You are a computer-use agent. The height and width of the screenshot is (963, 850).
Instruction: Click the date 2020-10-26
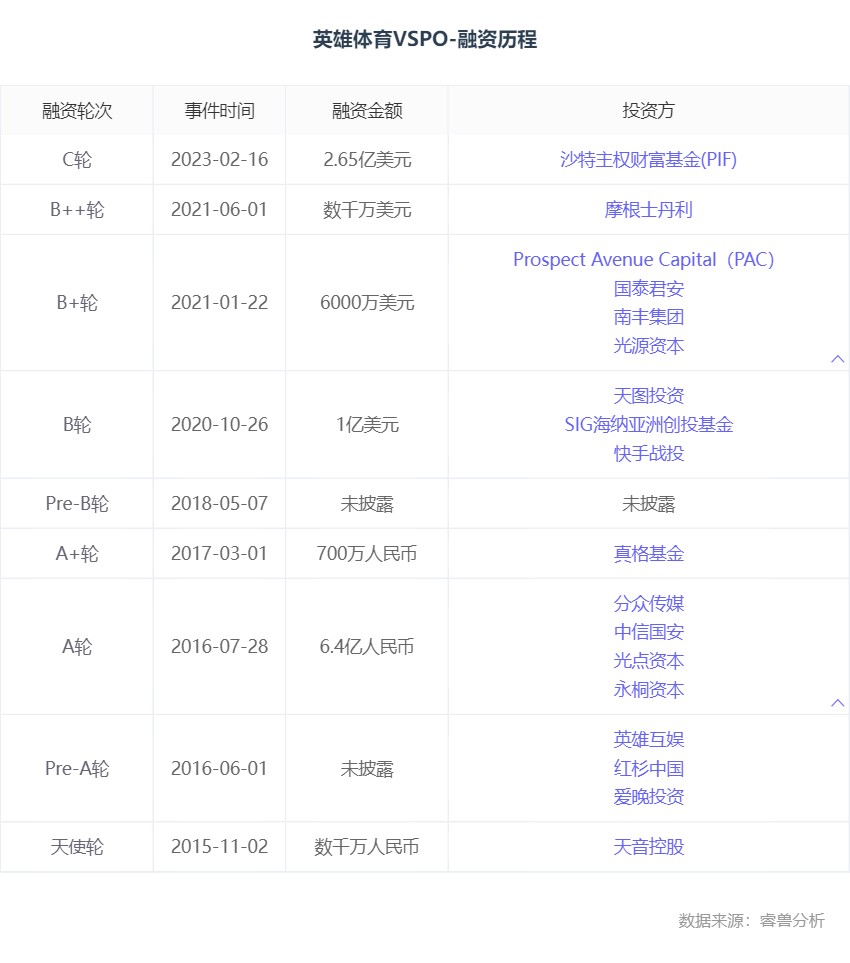[x=219, y=425]
